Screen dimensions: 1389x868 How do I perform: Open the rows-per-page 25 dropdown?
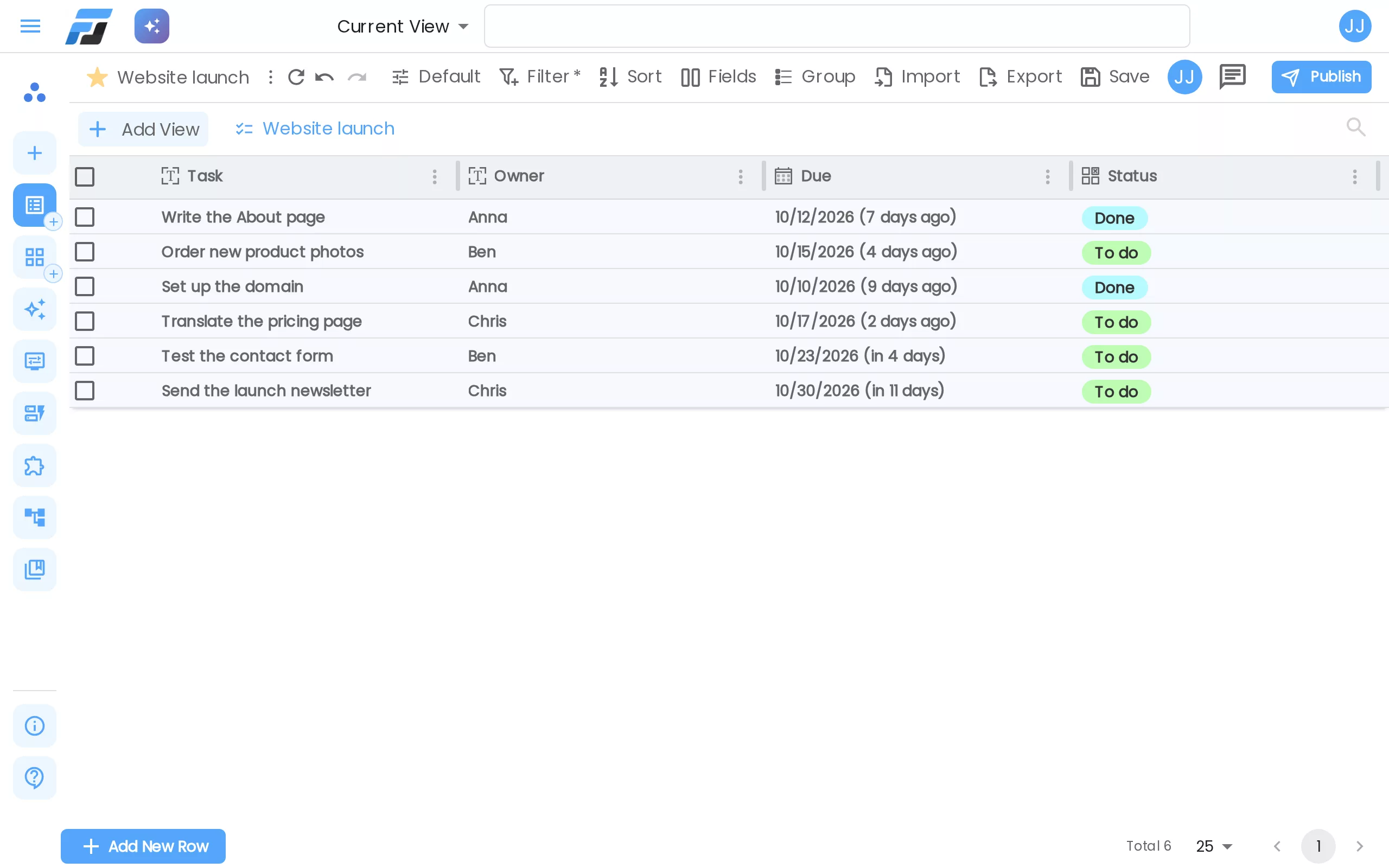[1214, 846]
